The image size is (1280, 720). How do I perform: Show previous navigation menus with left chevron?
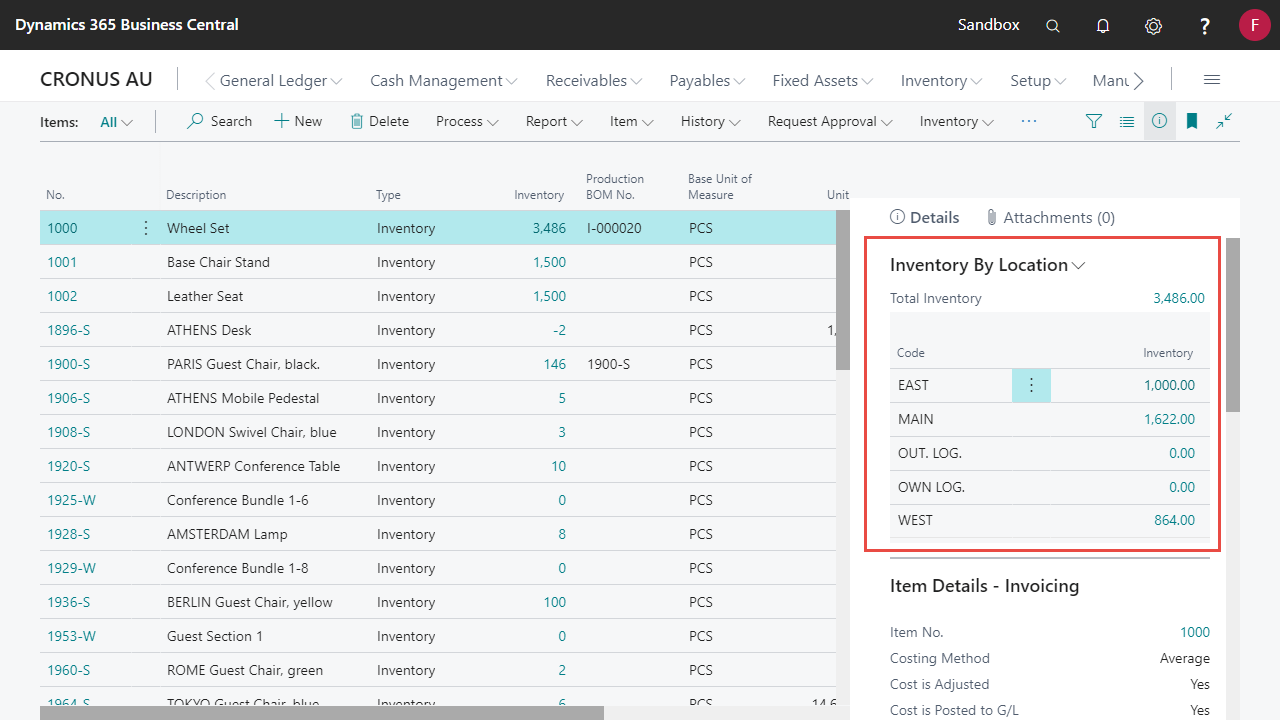click(x=209, y=81)
